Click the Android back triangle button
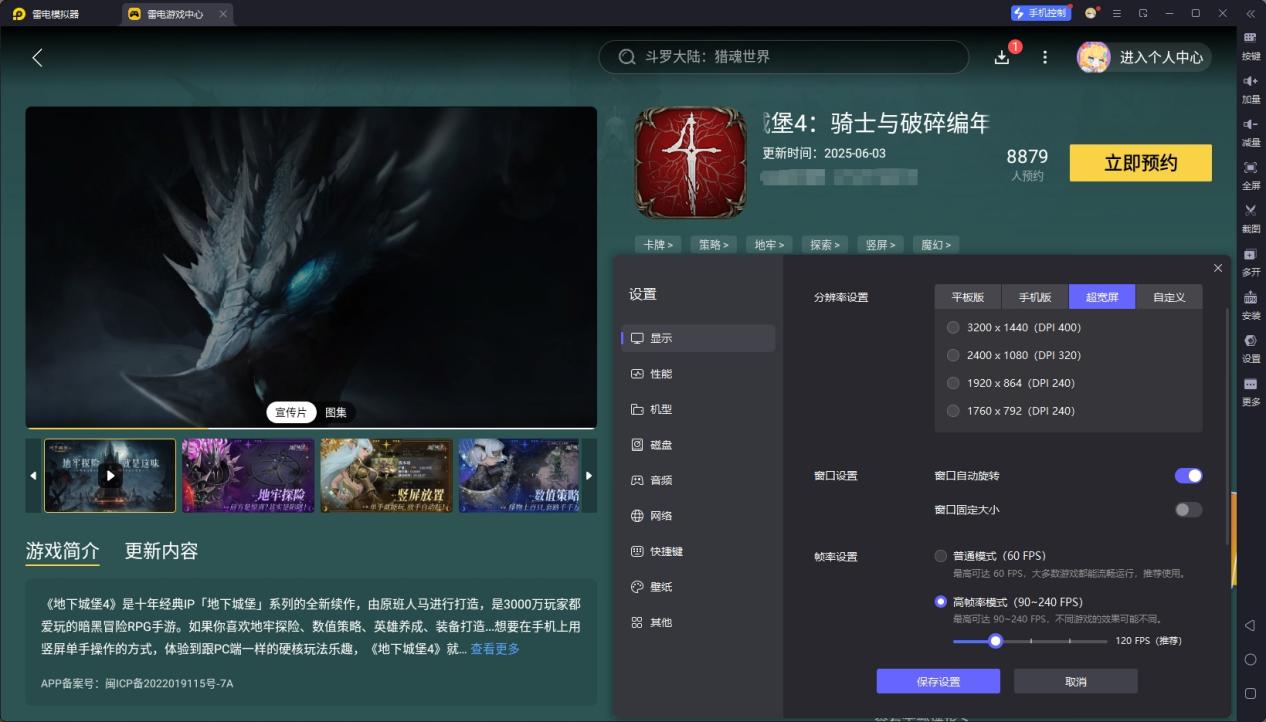This screenshot has height=722, width=1266. pyautogui.click(x=1250, y=625)
